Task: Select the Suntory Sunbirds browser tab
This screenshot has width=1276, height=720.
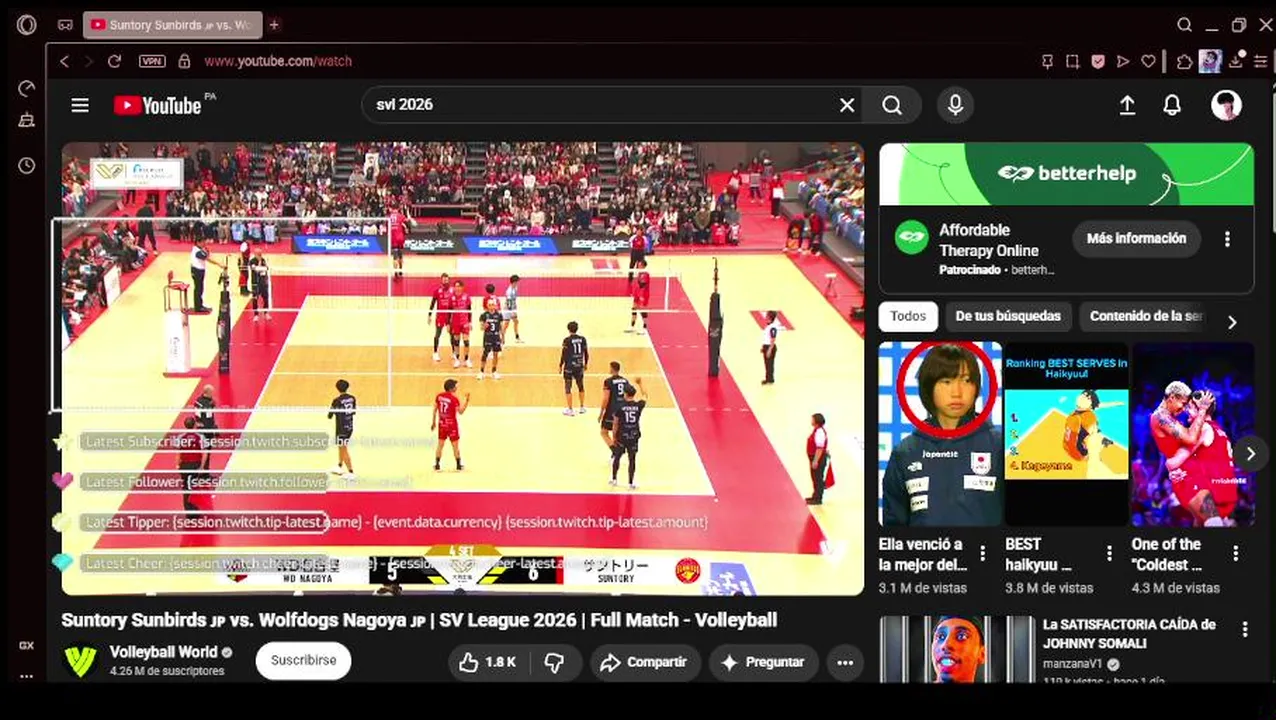Action: click(172, 25)
